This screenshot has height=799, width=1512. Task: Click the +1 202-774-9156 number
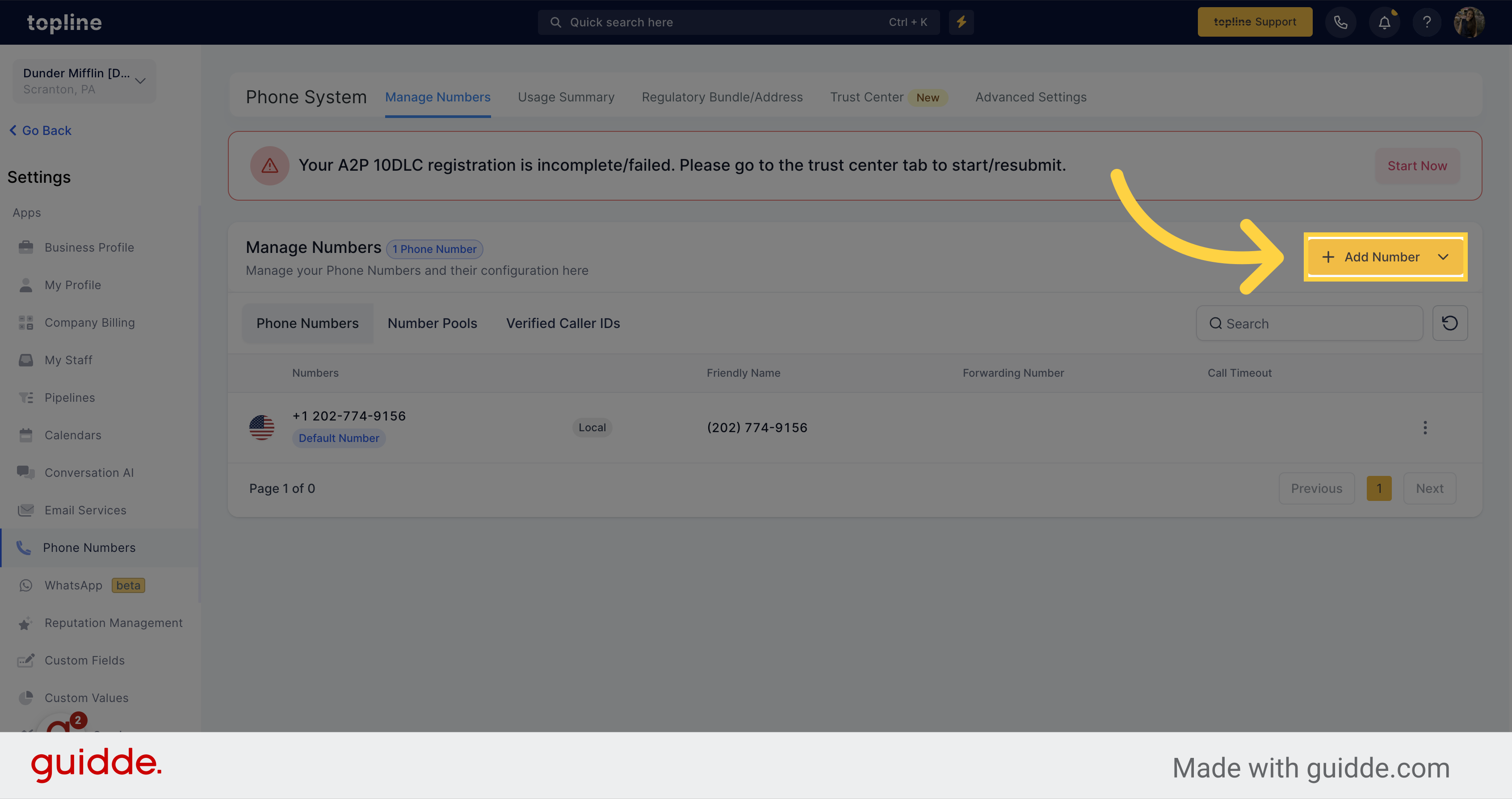pos(349,416)
